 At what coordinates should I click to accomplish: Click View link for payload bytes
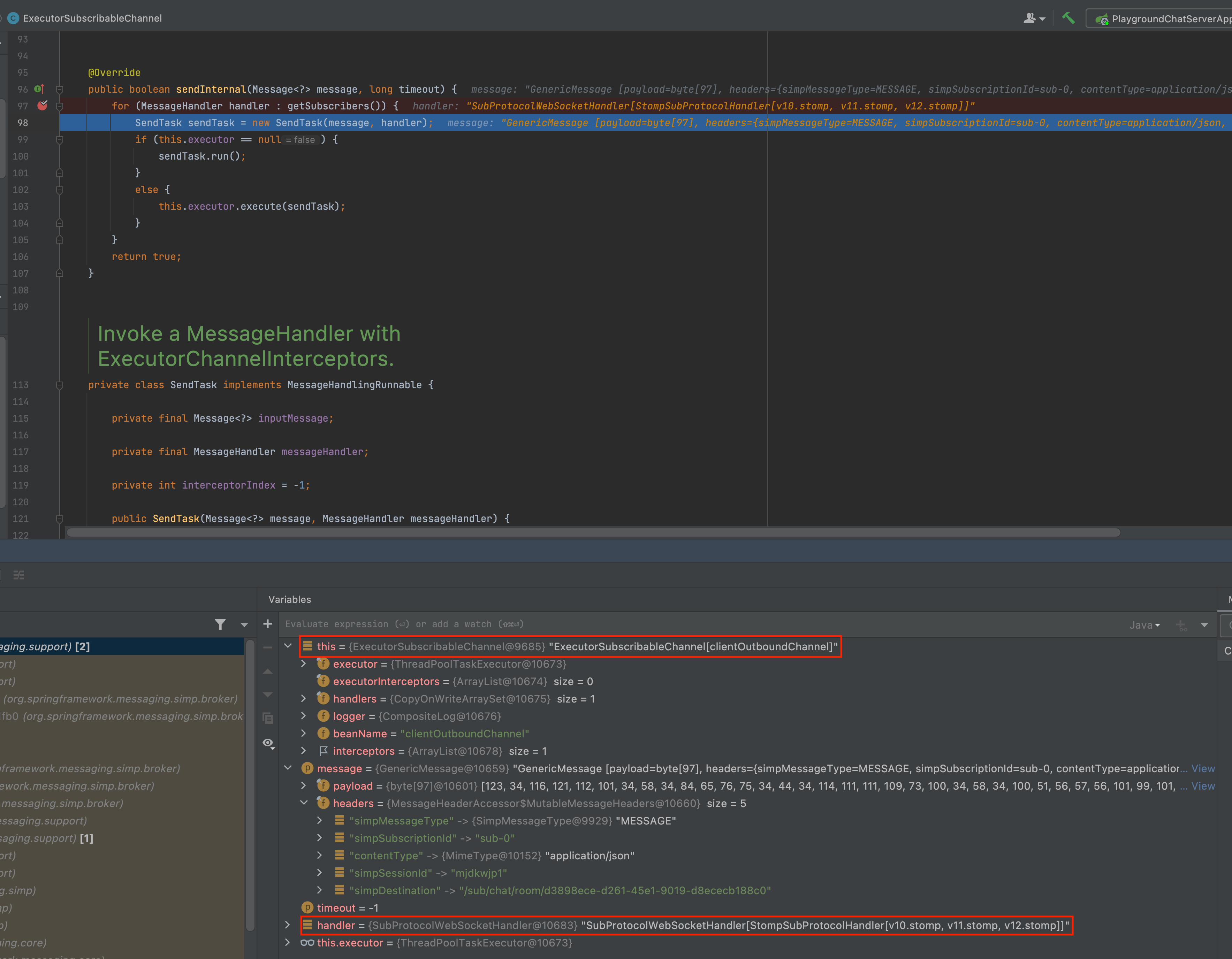pos(1203,786)
